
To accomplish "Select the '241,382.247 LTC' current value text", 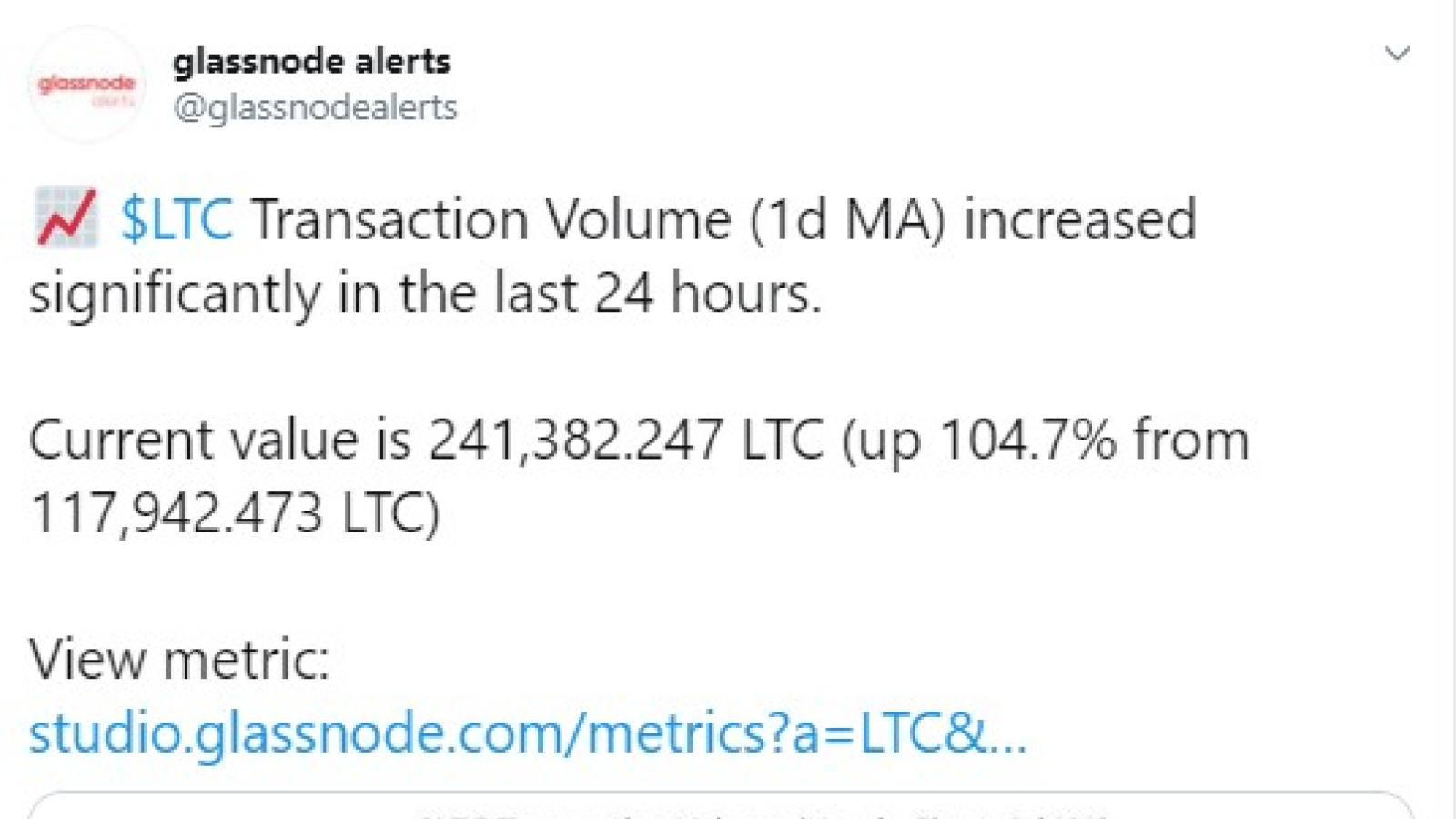I will [x=626, y=440].
